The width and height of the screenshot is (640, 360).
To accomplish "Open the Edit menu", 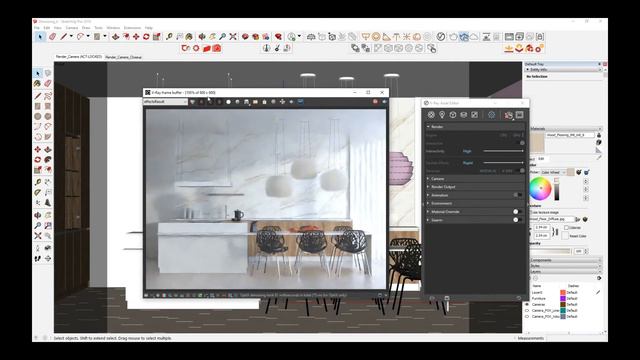I will click(47, 28).
